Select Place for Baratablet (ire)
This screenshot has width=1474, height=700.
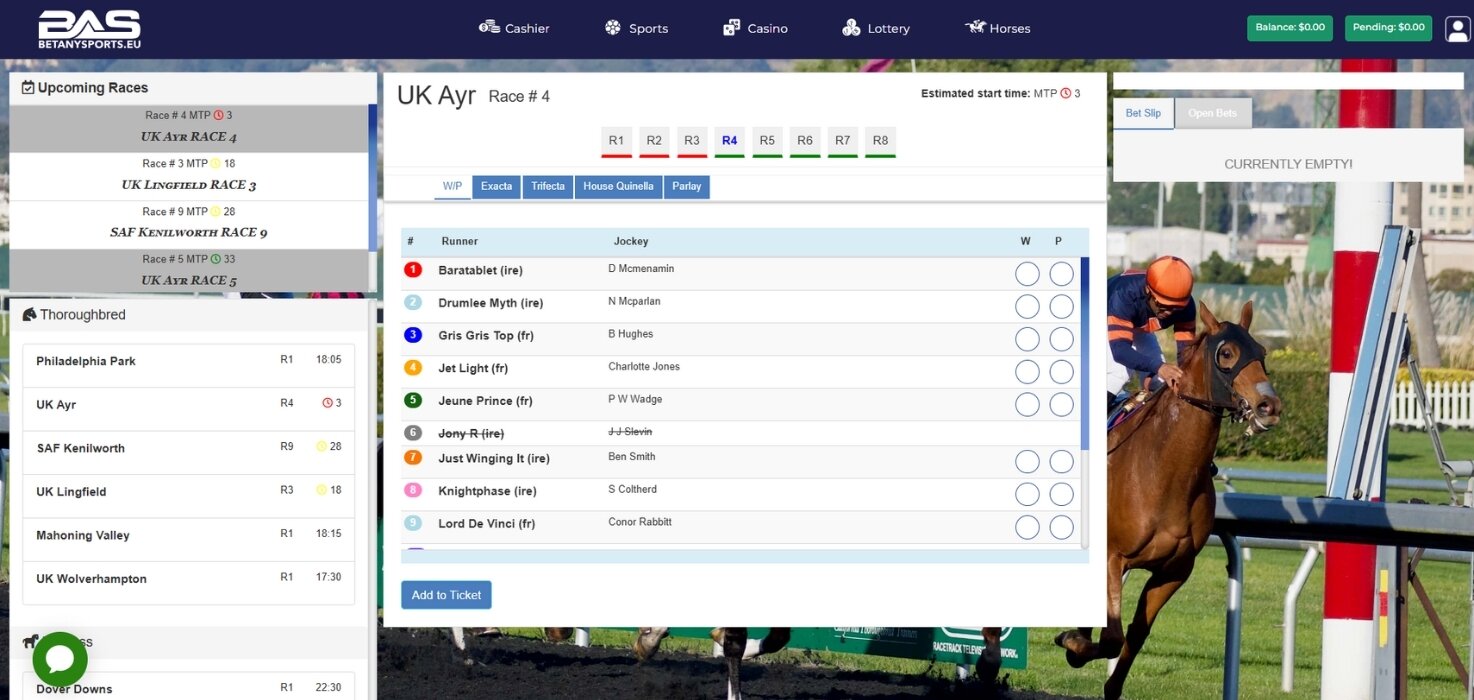pyautogui.click(x=1062, y=274)
